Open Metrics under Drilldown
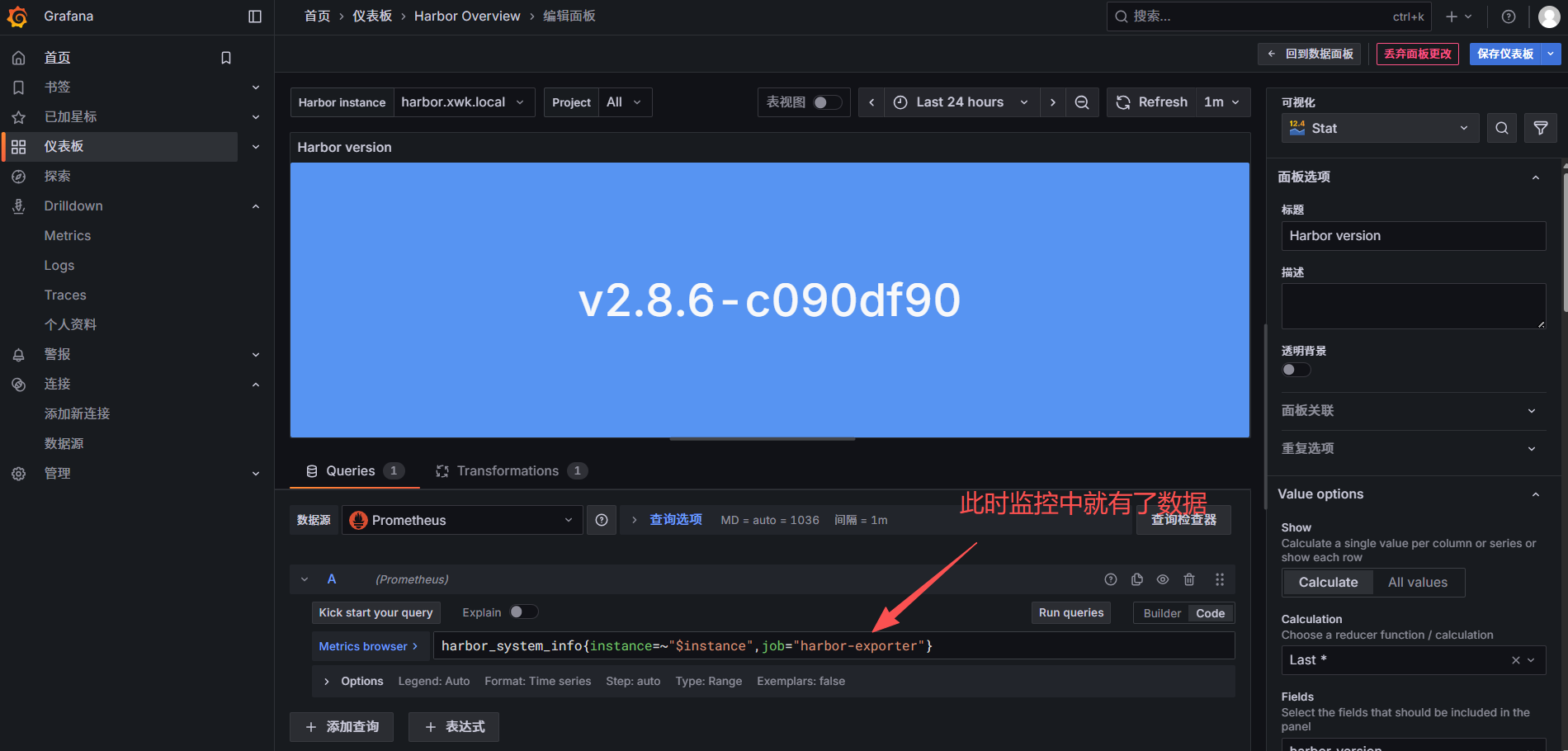This screenshot has height=751, width=1568. point(68,236)
